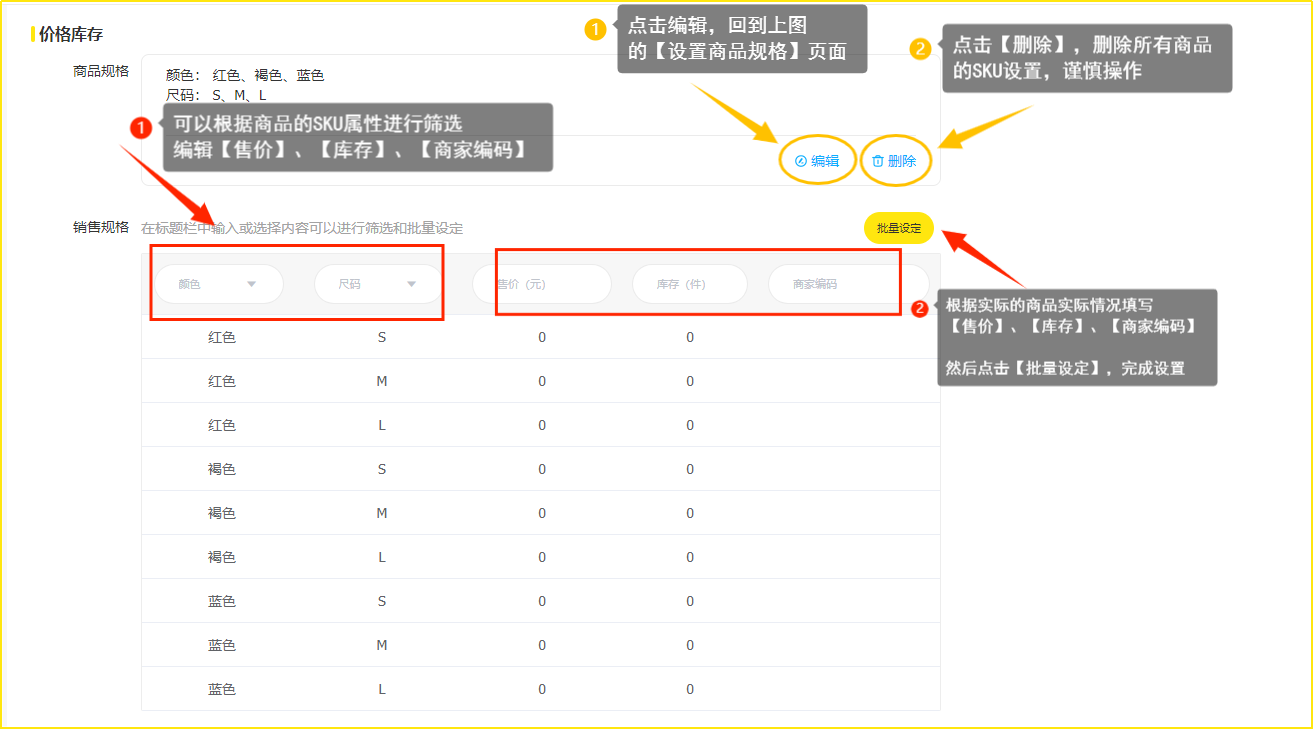Viewport: 1314px width, 730px height.
Task: Click the pencil icon next to 编辑
Action: pos(800,161)
